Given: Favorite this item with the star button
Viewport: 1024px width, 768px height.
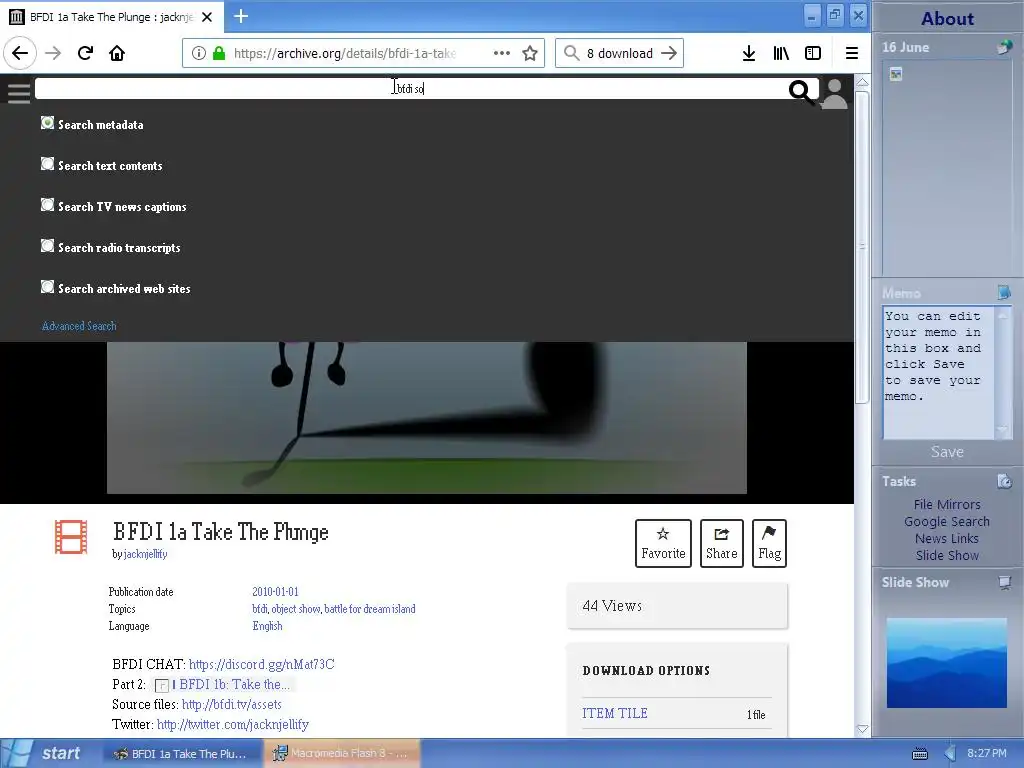Looking at the screenshot, I should 663,543.
